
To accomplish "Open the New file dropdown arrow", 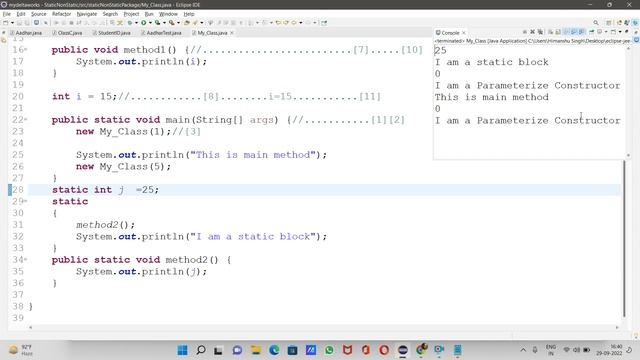I will 12,23.
